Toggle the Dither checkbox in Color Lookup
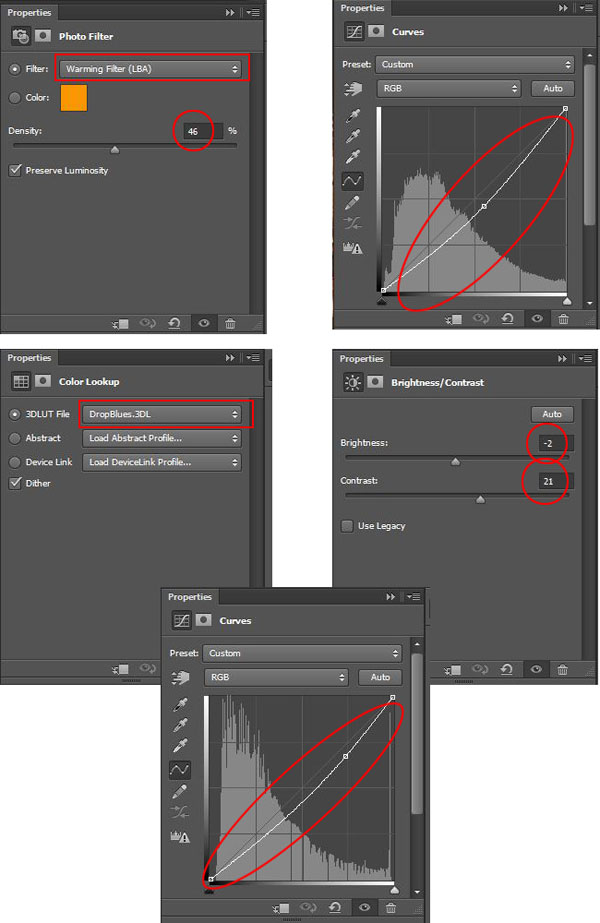 [15, 483]
